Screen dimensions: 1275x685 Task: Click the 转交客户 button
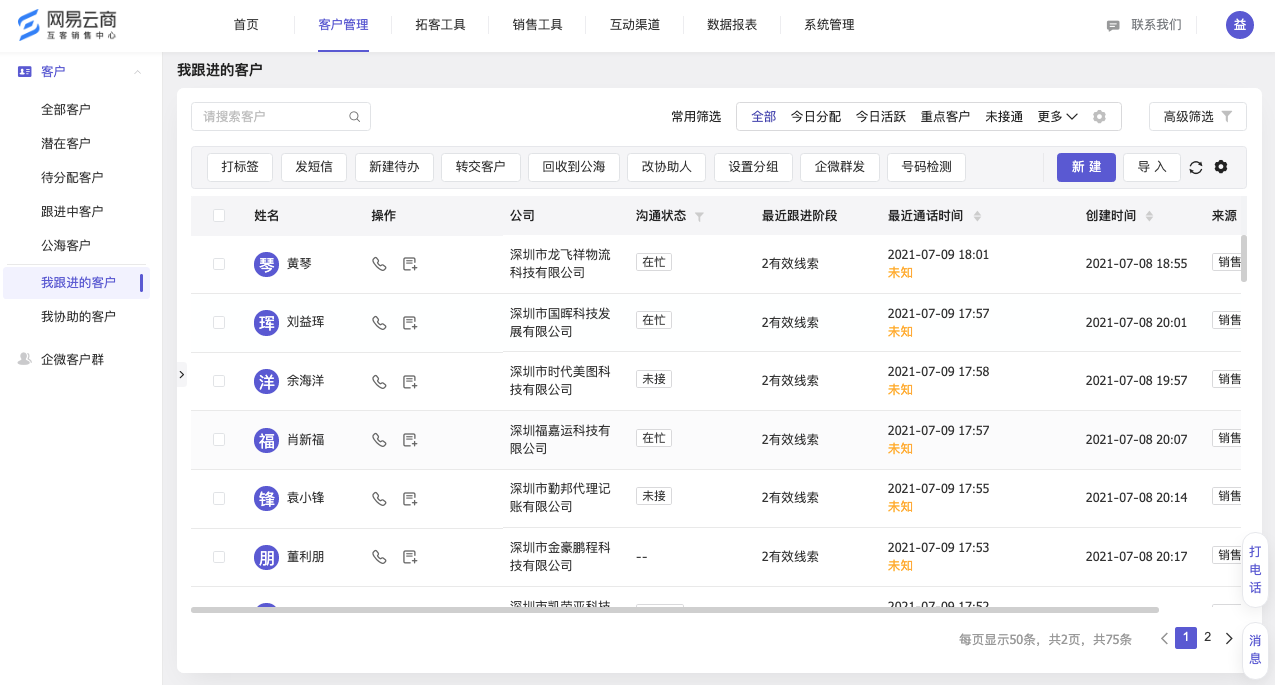coord(480,167)
